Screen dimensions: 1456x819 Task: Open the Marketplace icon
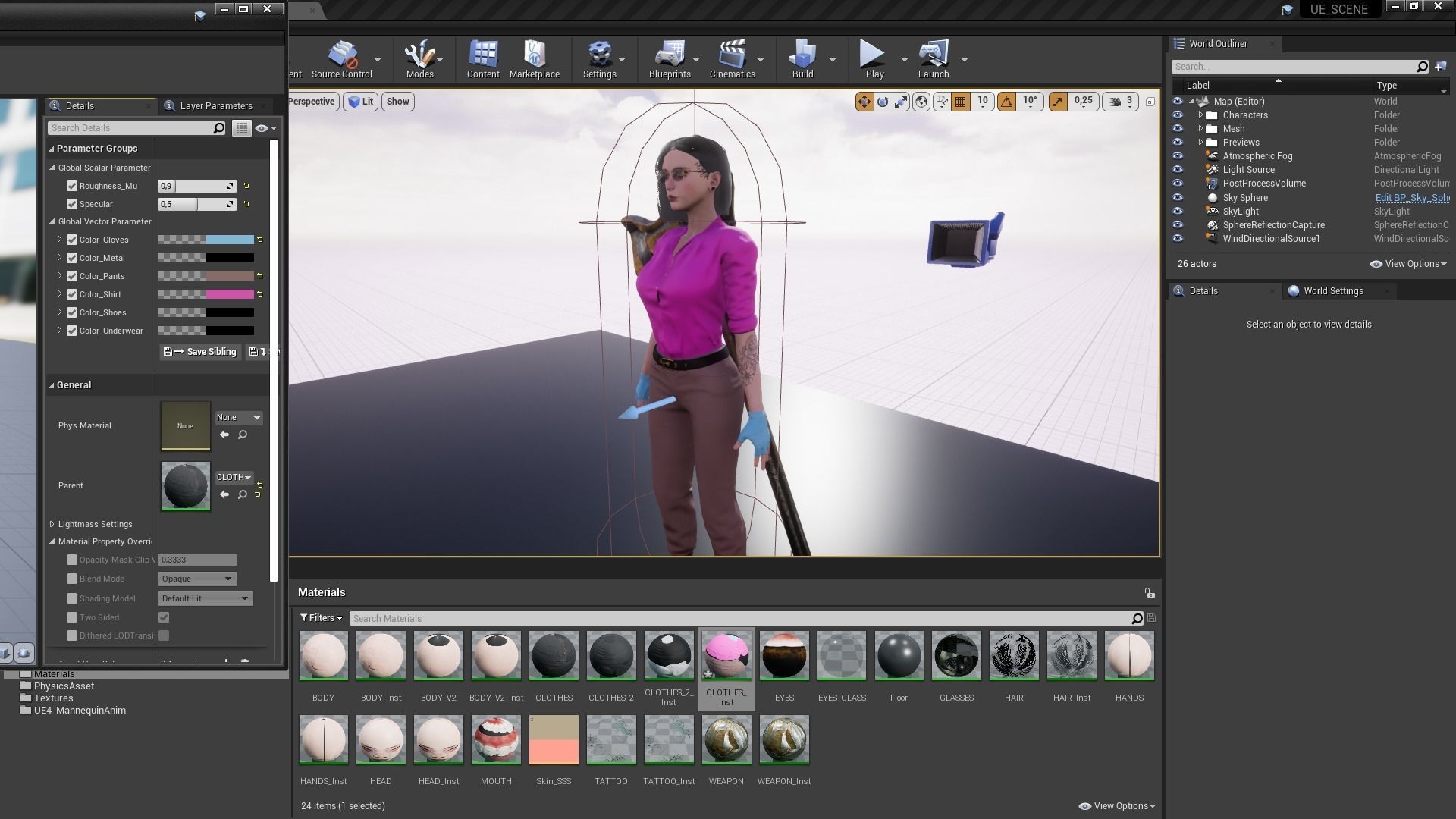(535, 60)
